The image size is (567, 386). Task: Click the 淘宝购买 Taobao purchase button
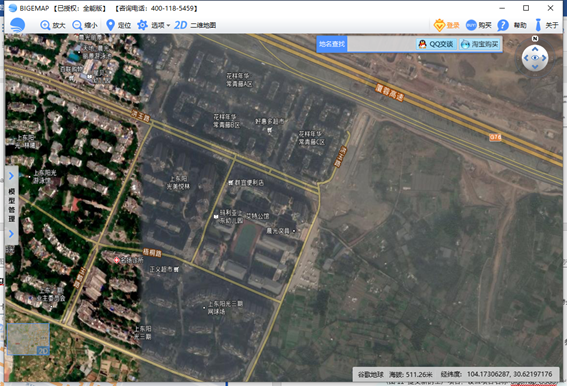tap(479, 44)
